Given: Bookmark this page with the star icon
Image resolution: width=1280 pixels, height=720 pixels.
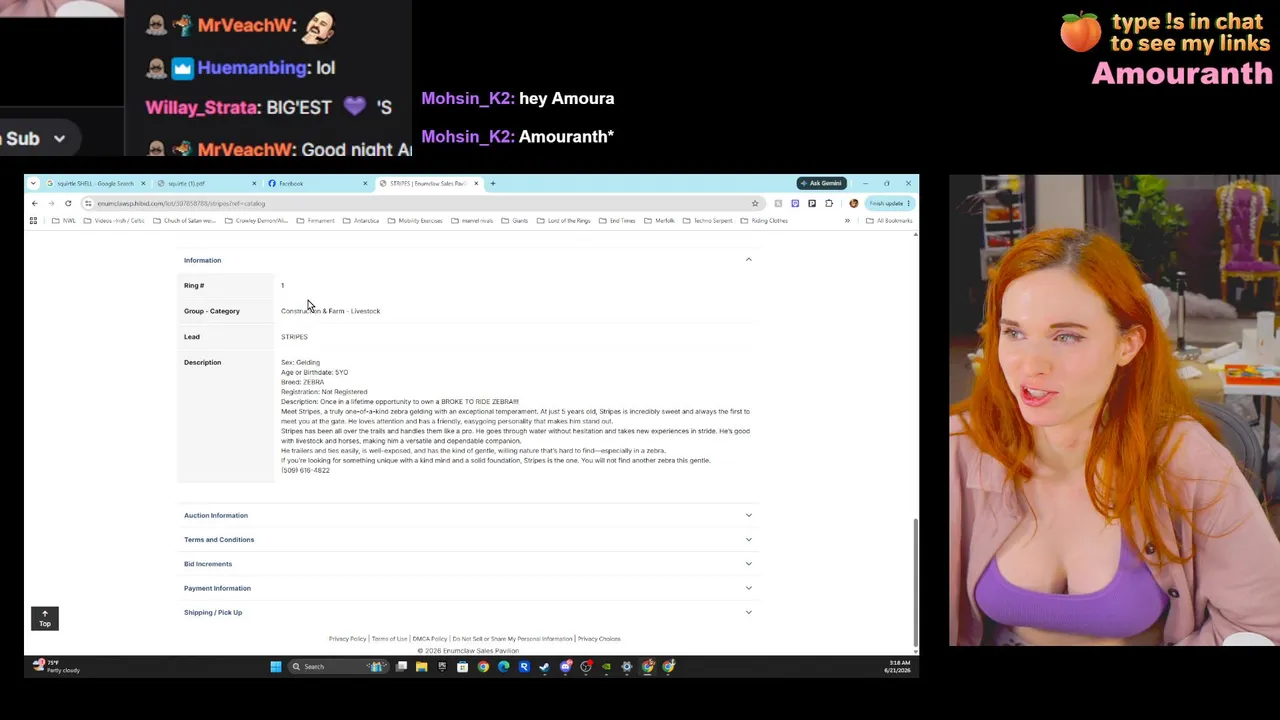Looking at the screenshot, I should (755, 203).
